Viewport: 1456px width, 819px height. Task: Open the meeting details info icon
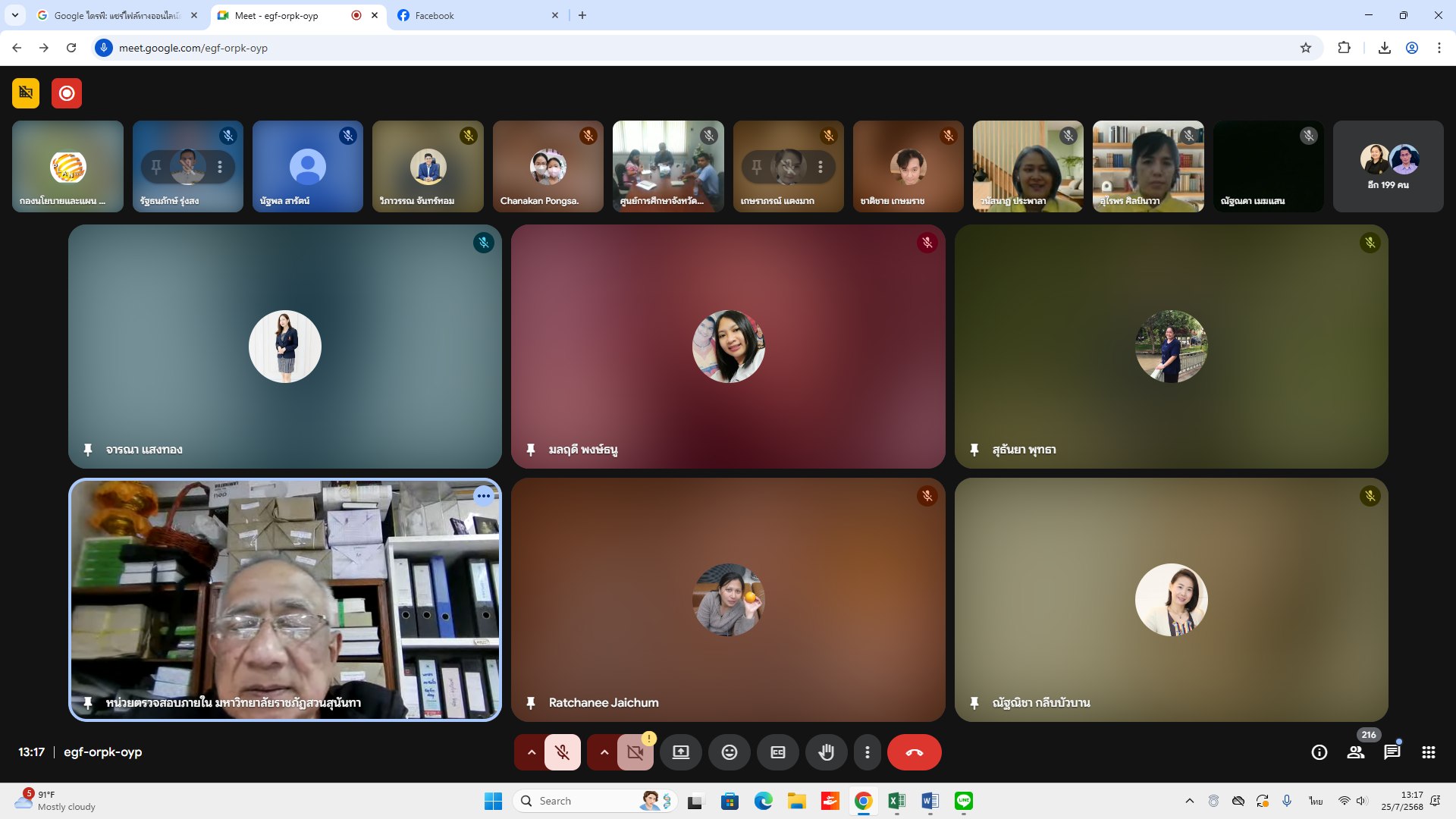coord(1319,752)
